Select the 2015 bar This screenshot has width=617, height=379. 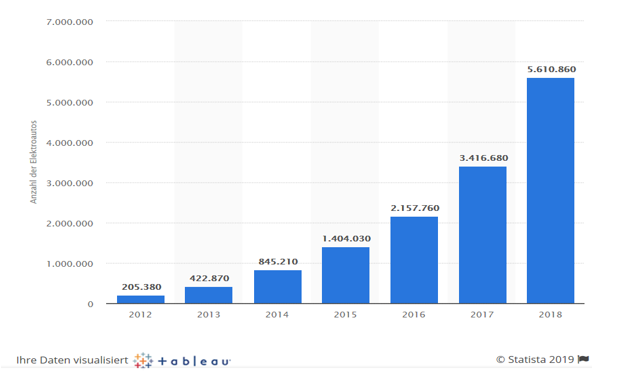(345, 275)
